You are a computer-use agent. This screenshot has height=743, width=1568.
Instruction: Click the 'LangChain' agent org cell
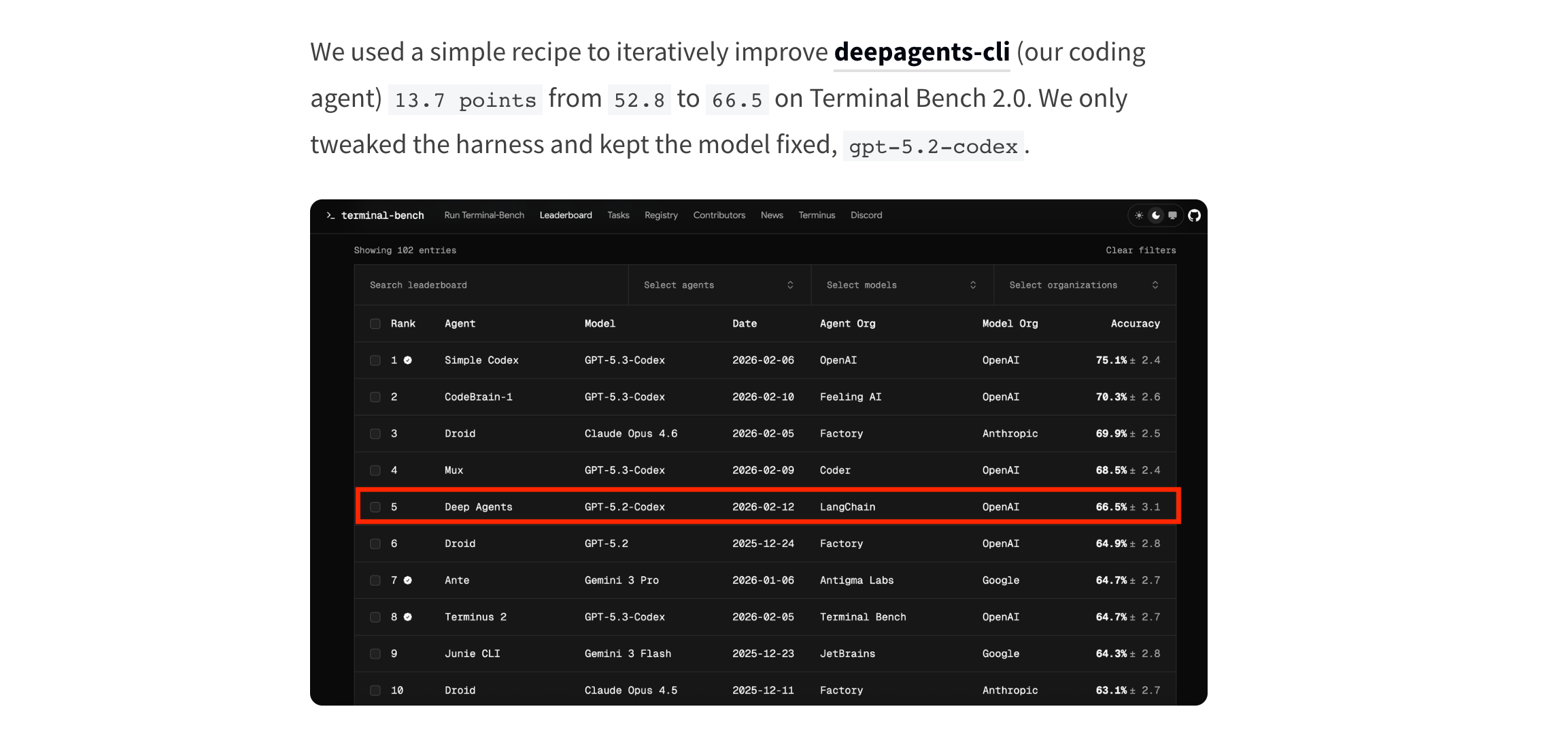(847, 508)
